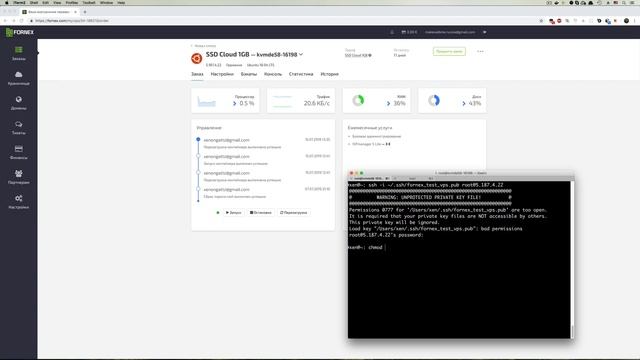Open the balance cart in Fornex header
Image resolution: width=640 pixels, height=360 pixels.
pyautogui.click(x=409, y=32)
